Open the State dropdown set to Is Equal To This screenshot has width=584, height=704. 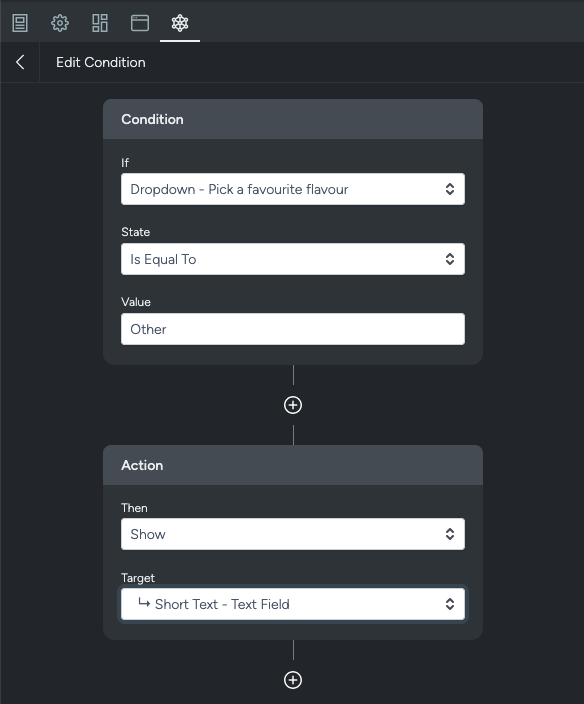click(x=293, y=259)
